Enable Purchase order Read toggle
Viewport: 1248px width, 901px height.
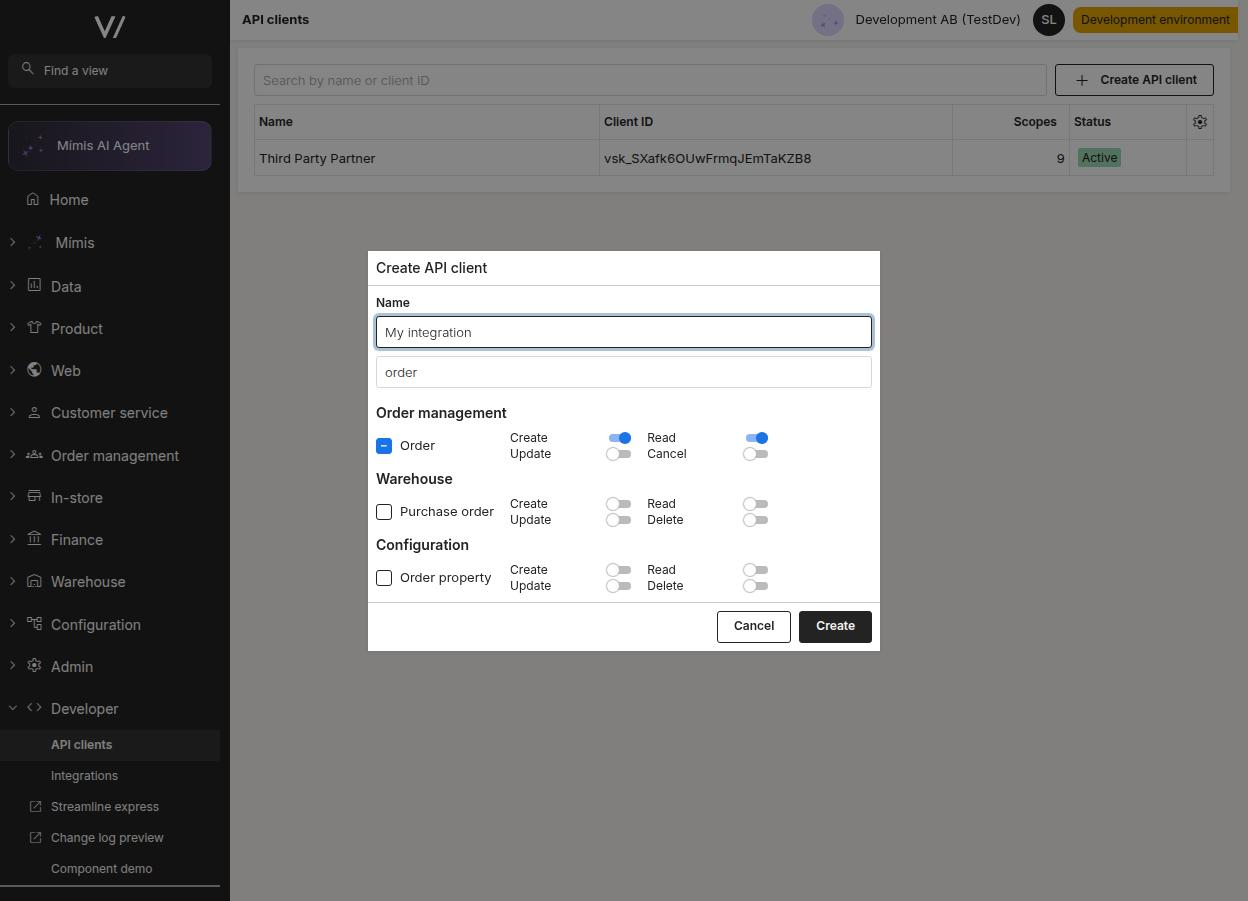tap(756, 504)
